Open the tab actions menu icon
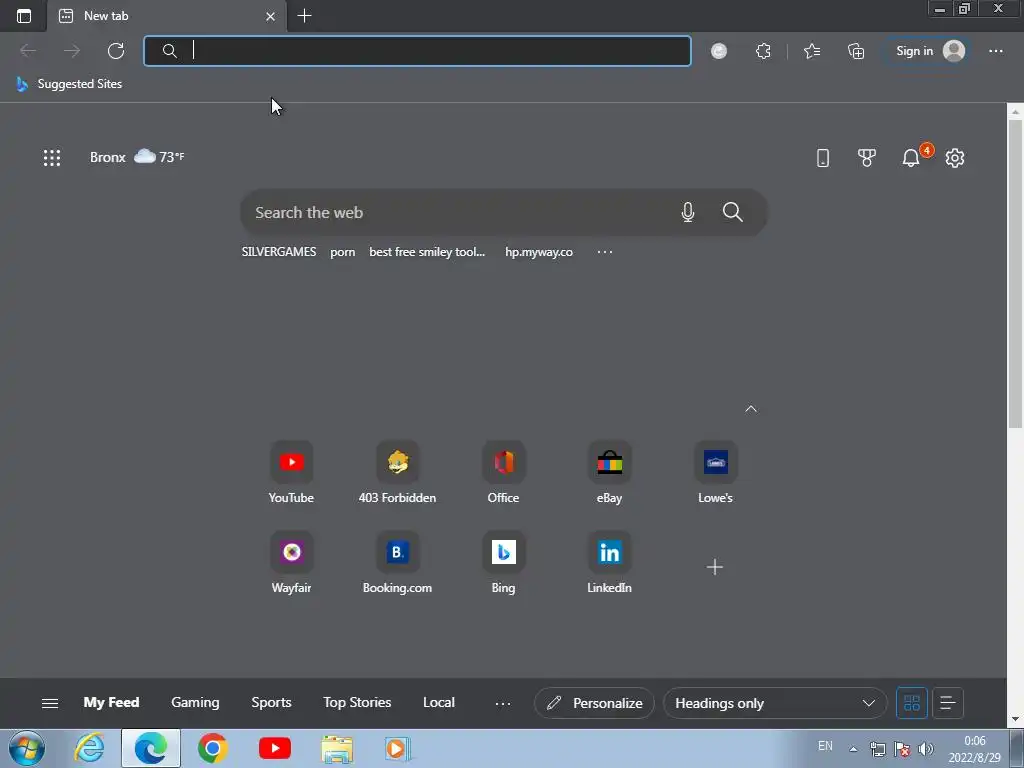1024x768 pixels. click(24, 16)
